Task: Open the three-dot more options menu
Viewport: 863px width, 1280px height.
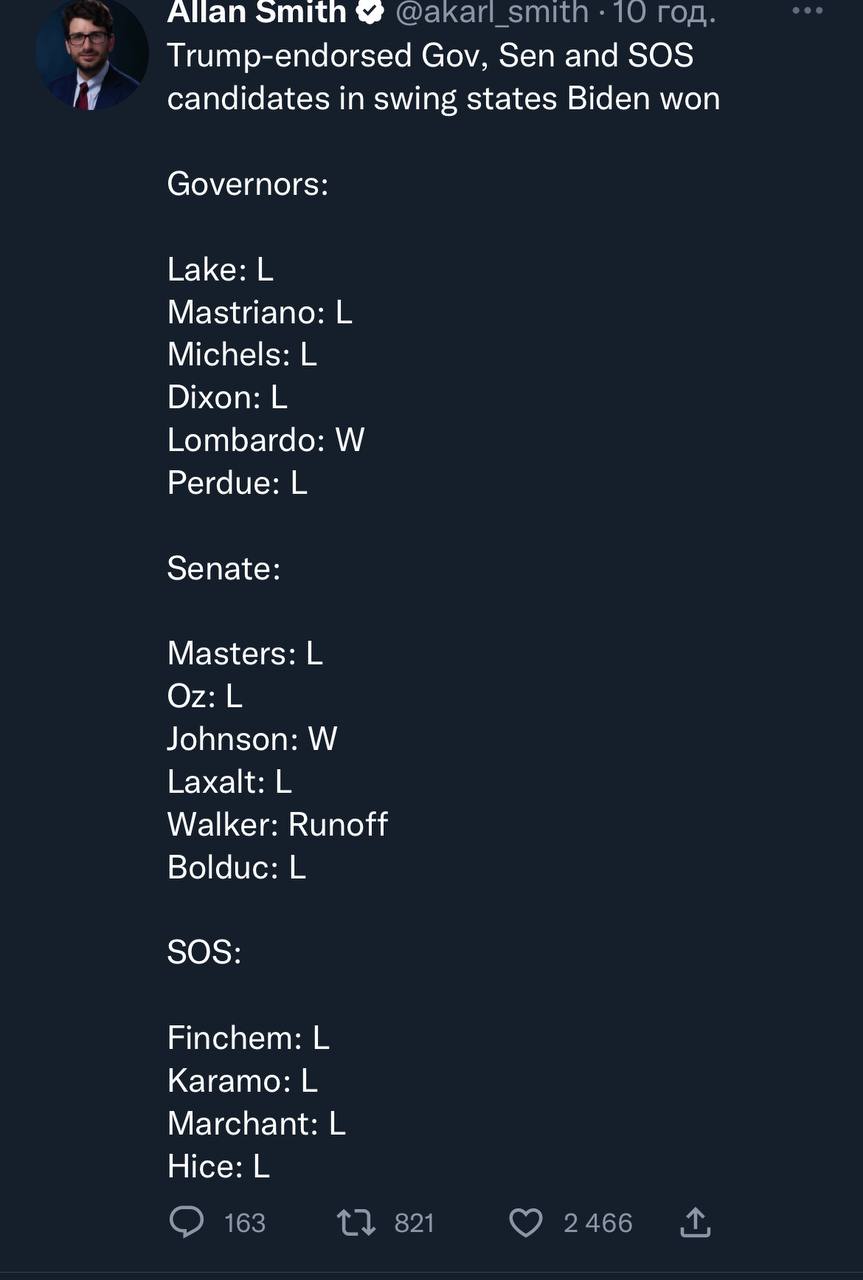Action: (x=807, y=10)
